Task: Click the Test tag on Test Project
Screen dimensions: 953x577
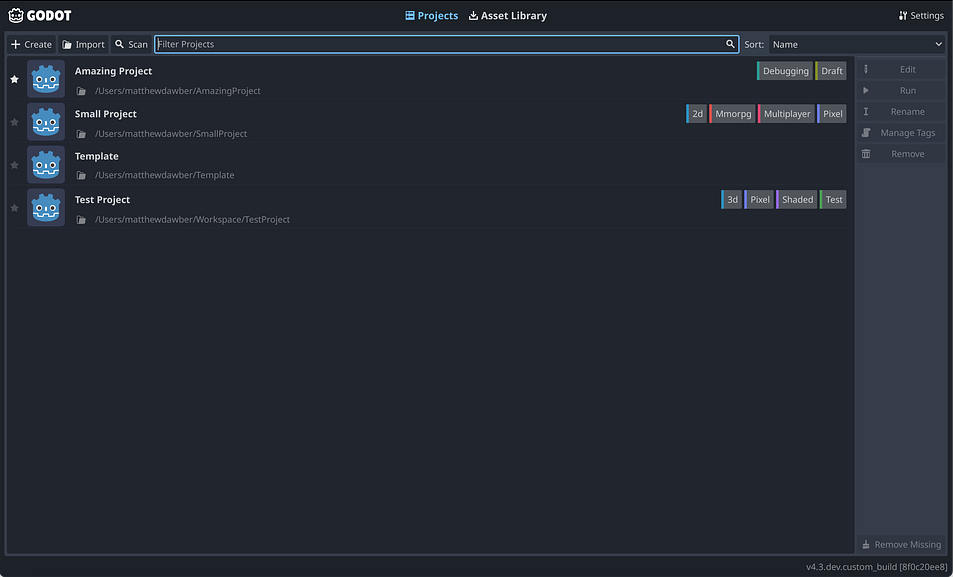Action: (x=833, y=199)
